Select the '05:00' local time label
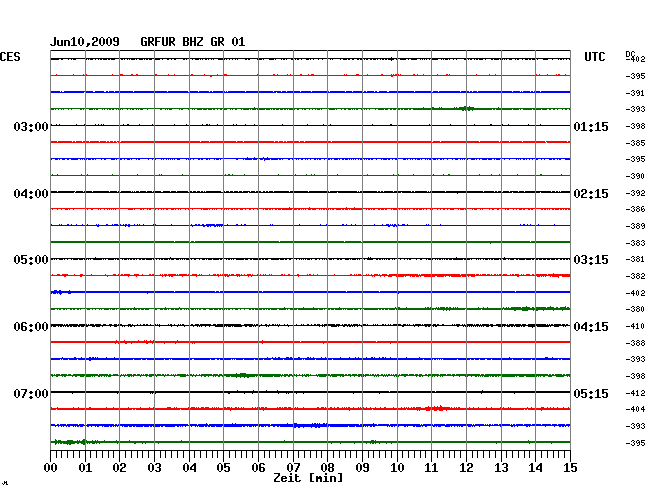This screenshot has height=494, width=650. 31,260
